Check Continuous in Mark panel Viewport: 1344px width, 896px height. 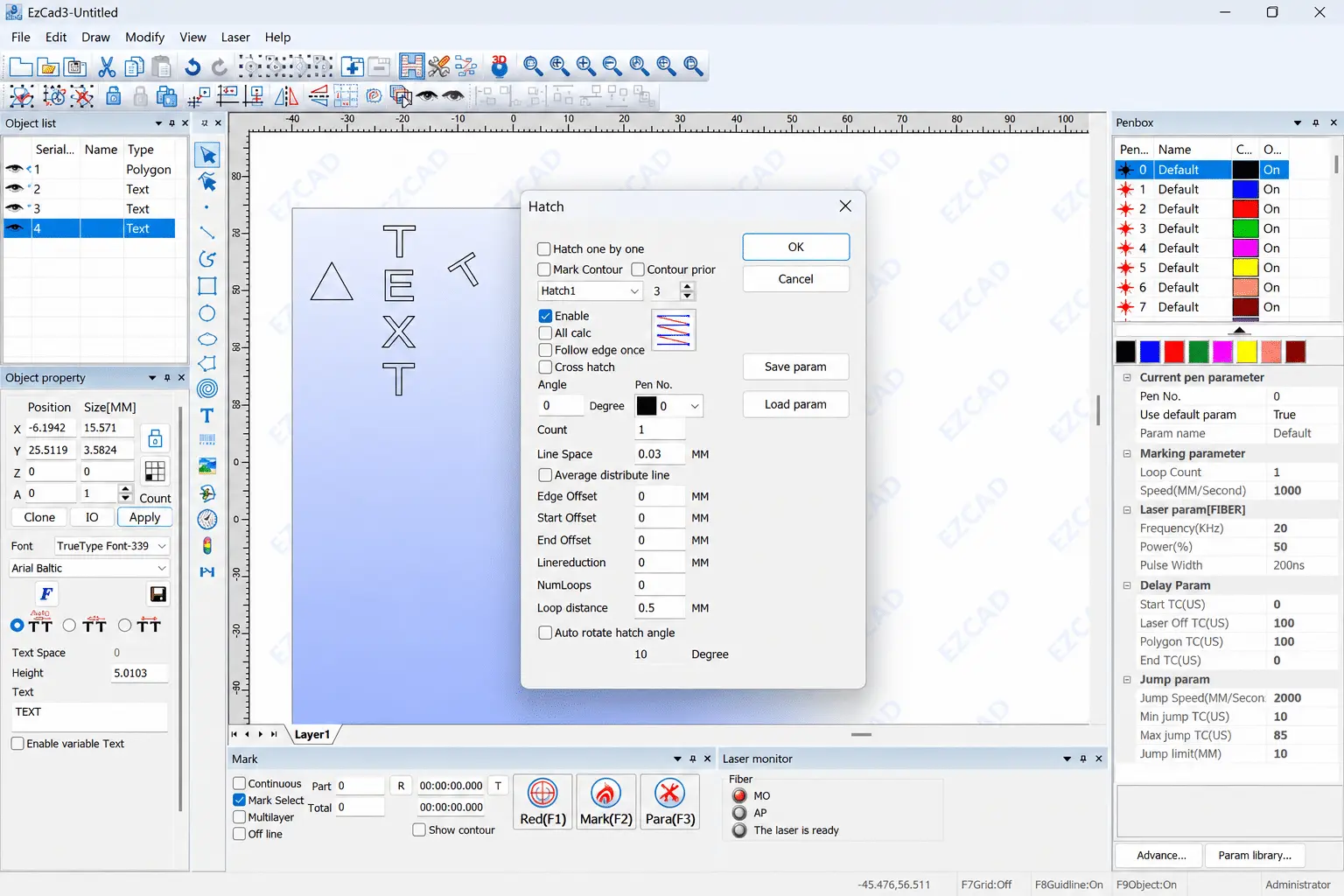click(239, 784)
